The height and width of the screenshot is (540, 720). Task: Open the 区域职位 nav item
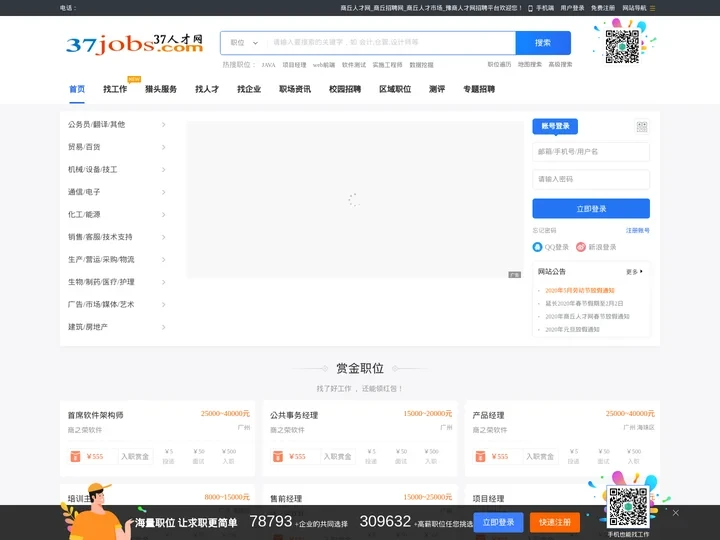395,89
